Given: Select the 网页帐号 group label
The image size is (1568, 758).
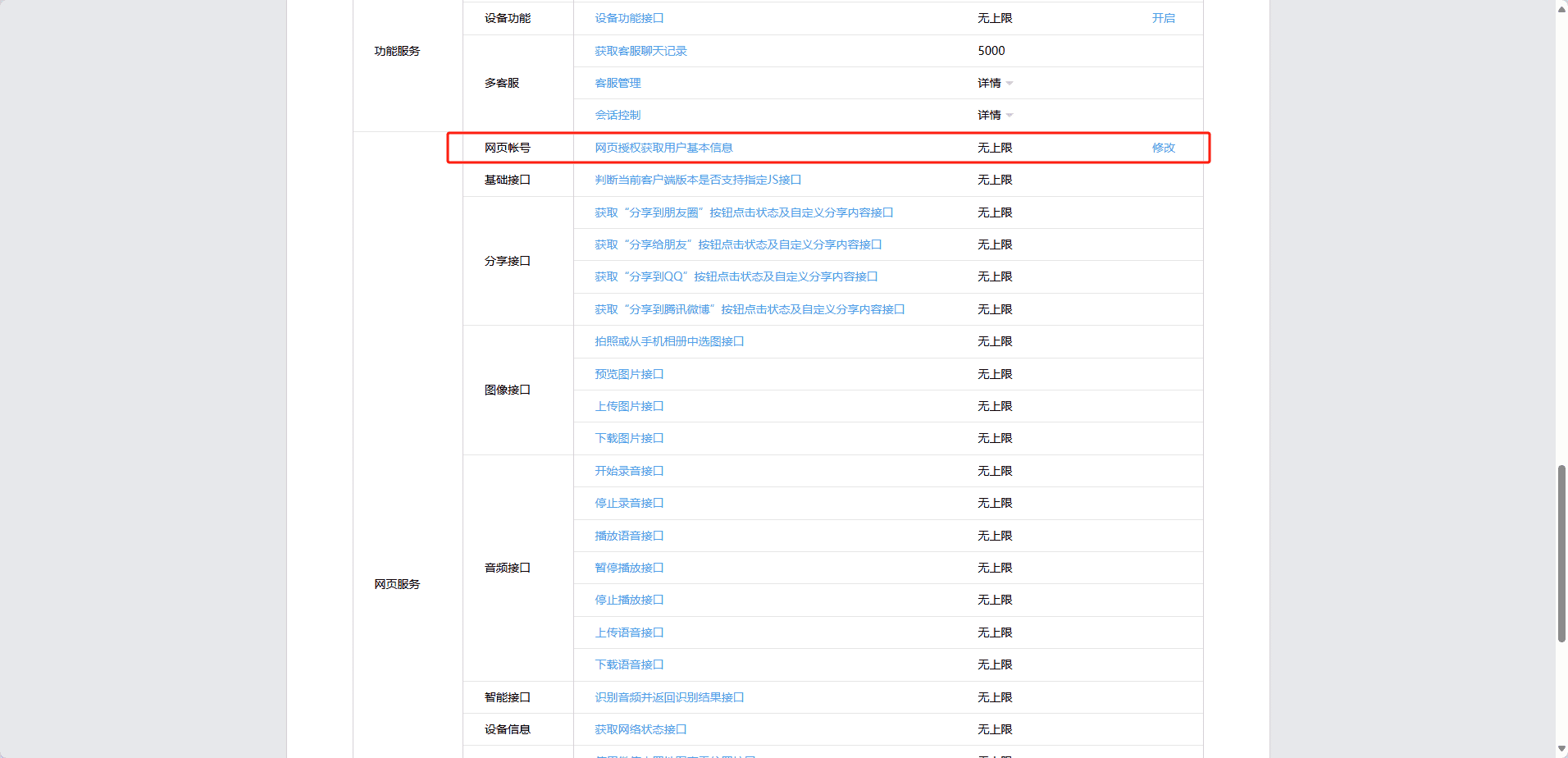Looking at the screenshot, I should tap(508, 148).
